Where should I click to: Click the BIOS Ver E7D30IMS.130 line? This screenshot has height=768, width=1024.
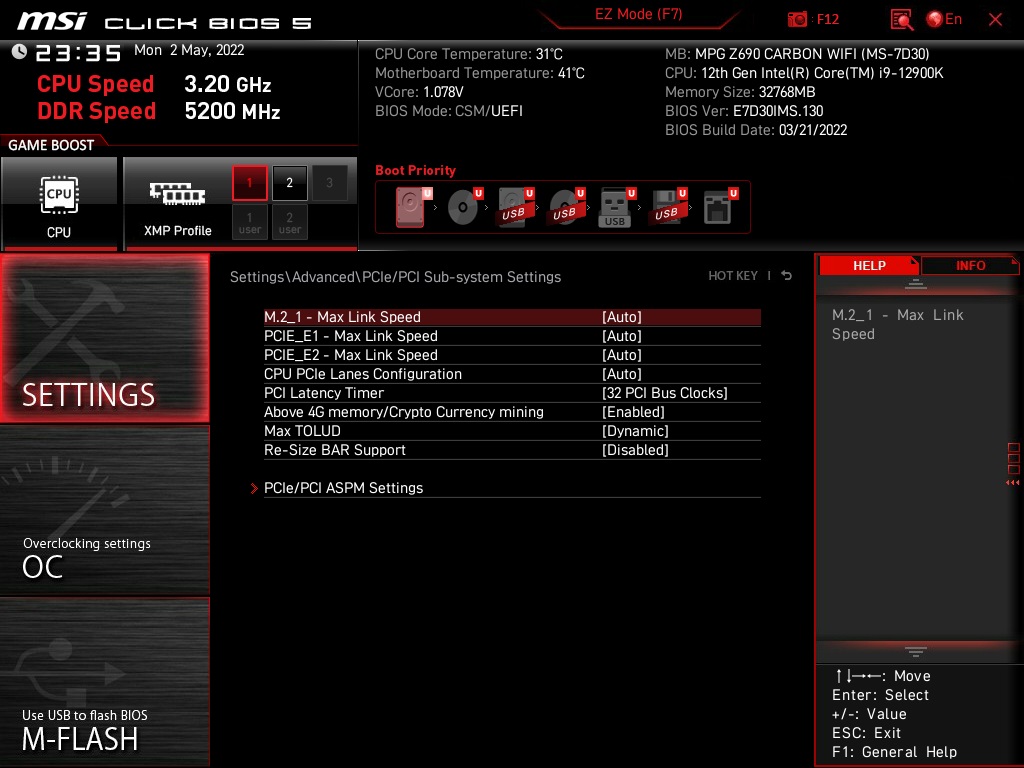click(x=744, y=110)
